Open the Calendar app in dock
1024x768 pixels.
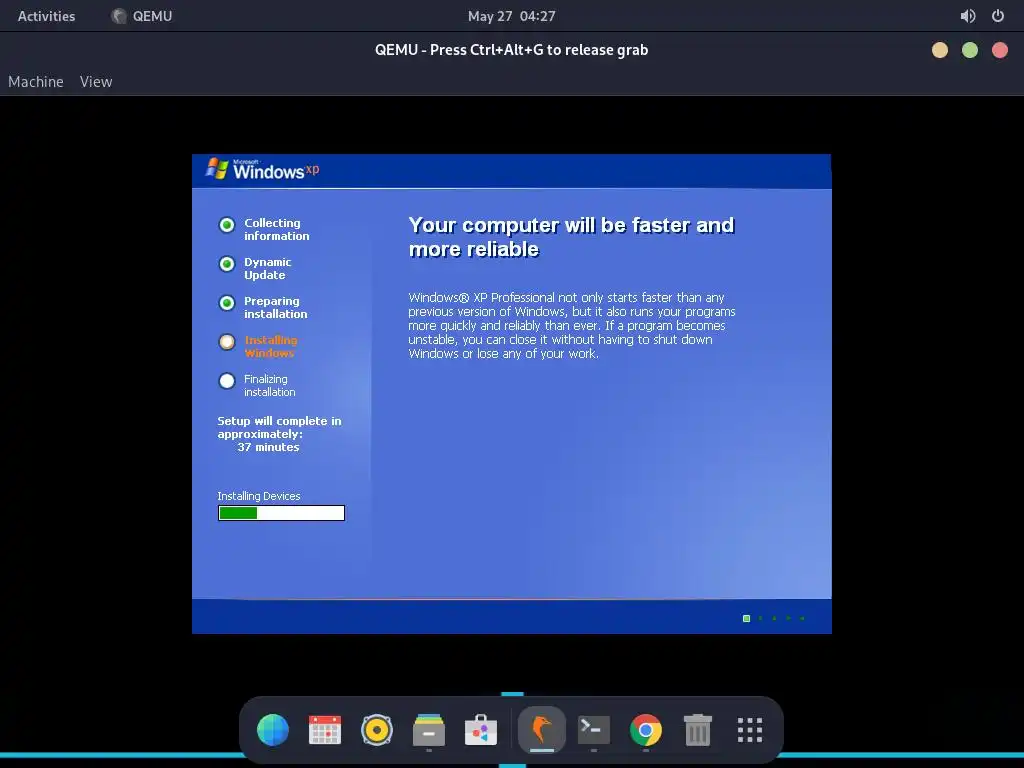[x=325, y=729]
